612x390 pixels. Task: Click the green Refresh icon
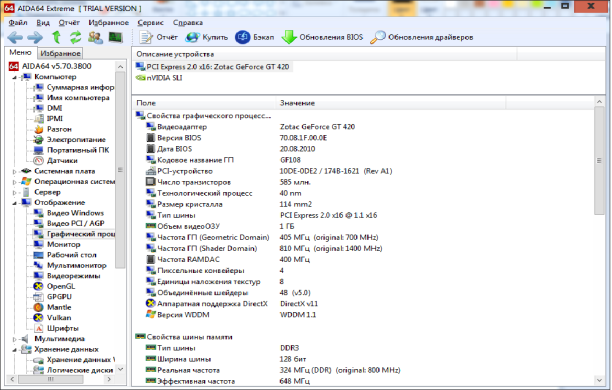coord(75,37)
